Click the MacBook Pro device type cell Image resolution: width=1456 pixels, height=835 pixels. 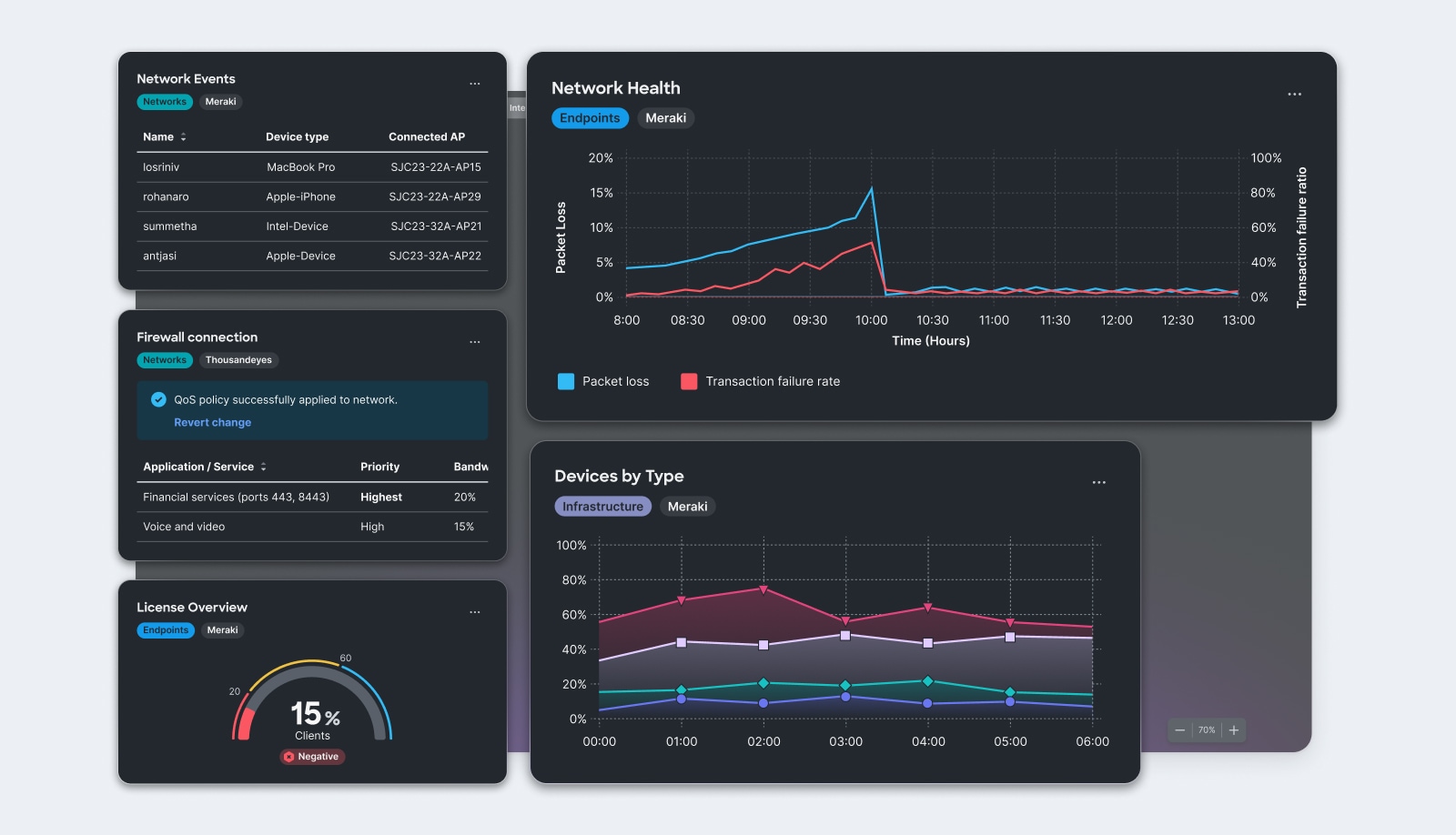coord(300,167)
